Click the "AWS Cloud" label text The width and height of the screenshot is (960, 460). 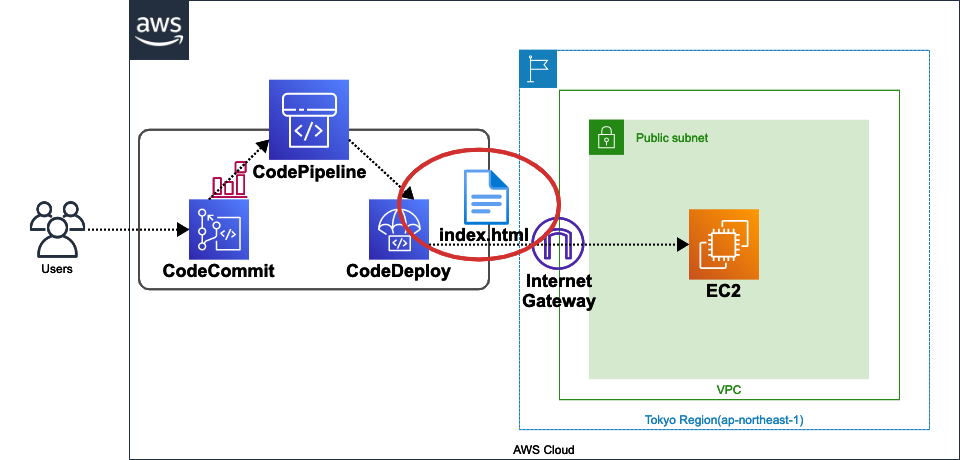[x=544, y=450]
